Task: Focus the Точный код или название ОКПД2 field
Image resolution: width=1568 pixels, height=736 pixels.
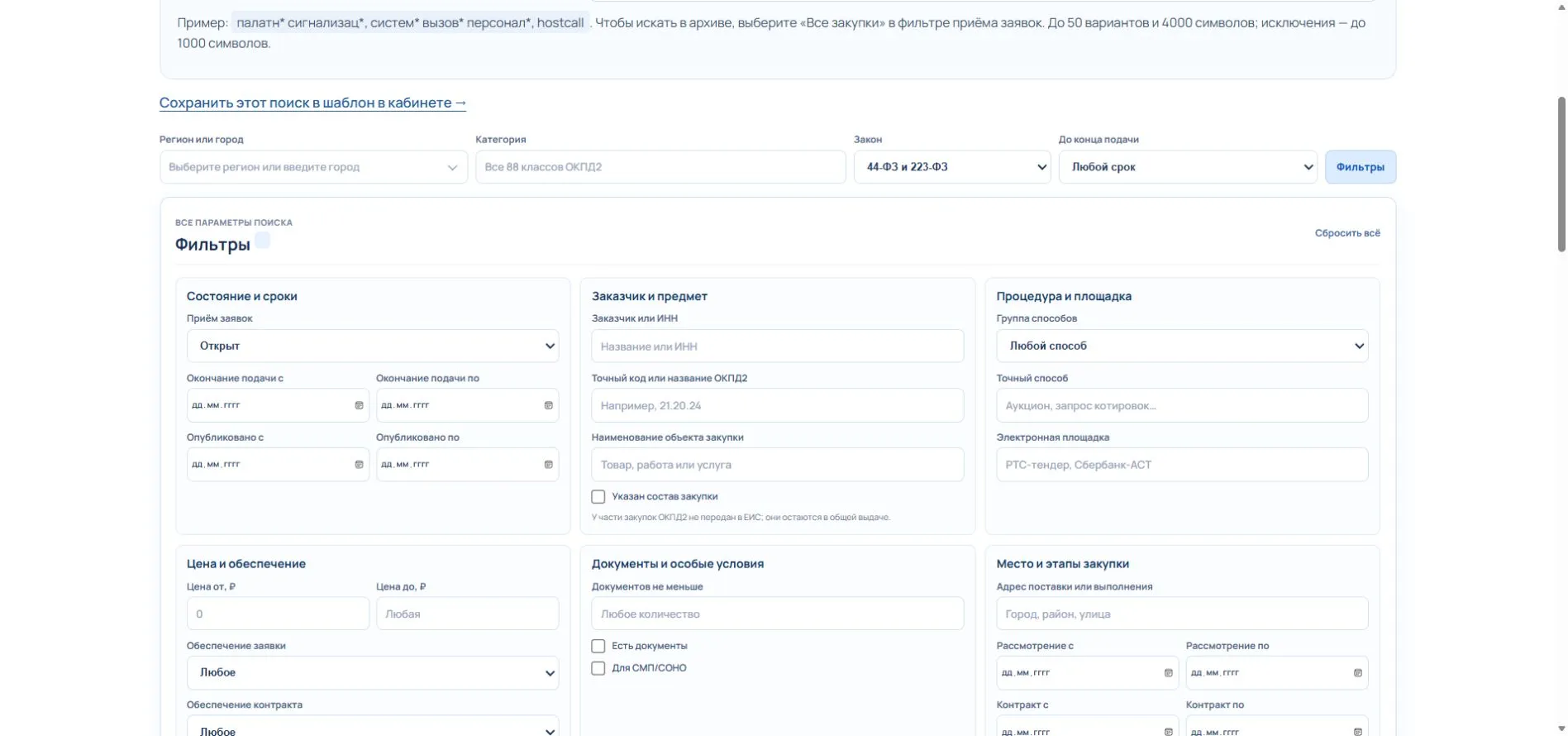Action: pos(778,406)
